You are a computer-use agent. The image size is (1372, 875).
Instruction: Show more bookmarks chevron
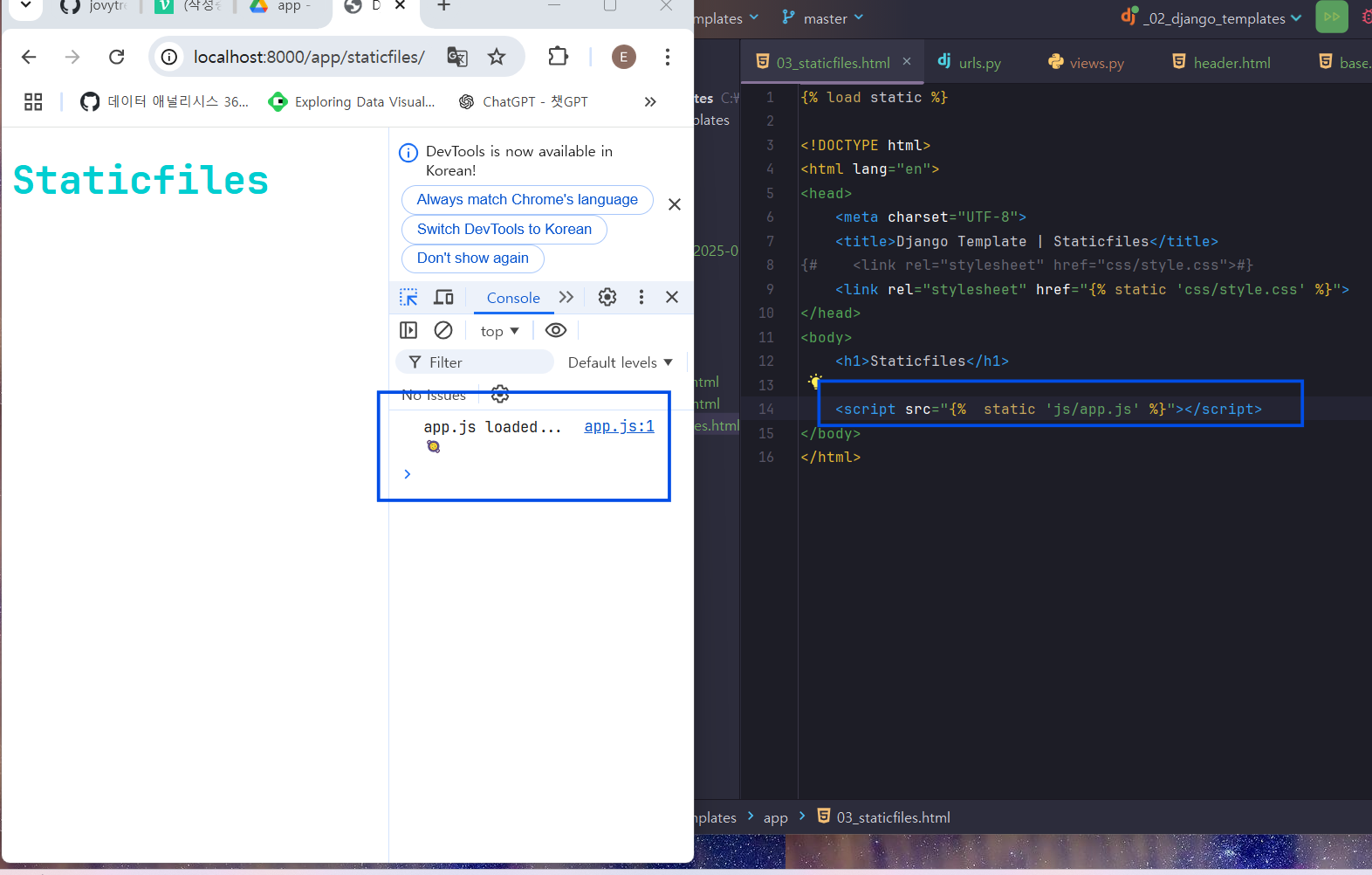click(x=650, y=102)
